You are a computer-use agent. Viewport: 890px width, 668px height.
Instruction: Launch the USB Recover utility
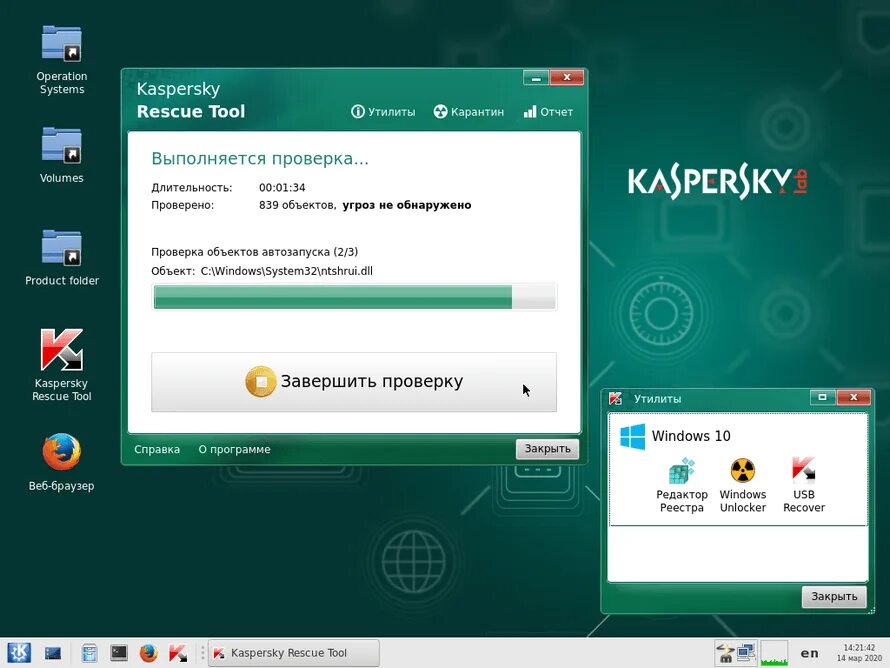(x=804, y=486)
